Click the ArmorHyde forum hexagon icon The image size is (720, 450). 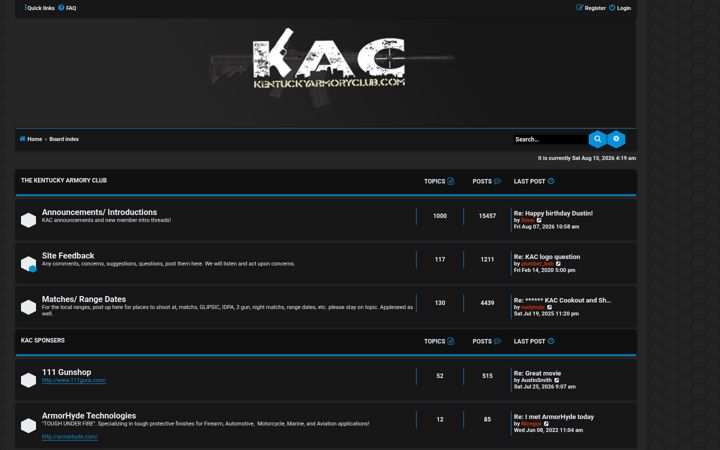click(28, 426)
